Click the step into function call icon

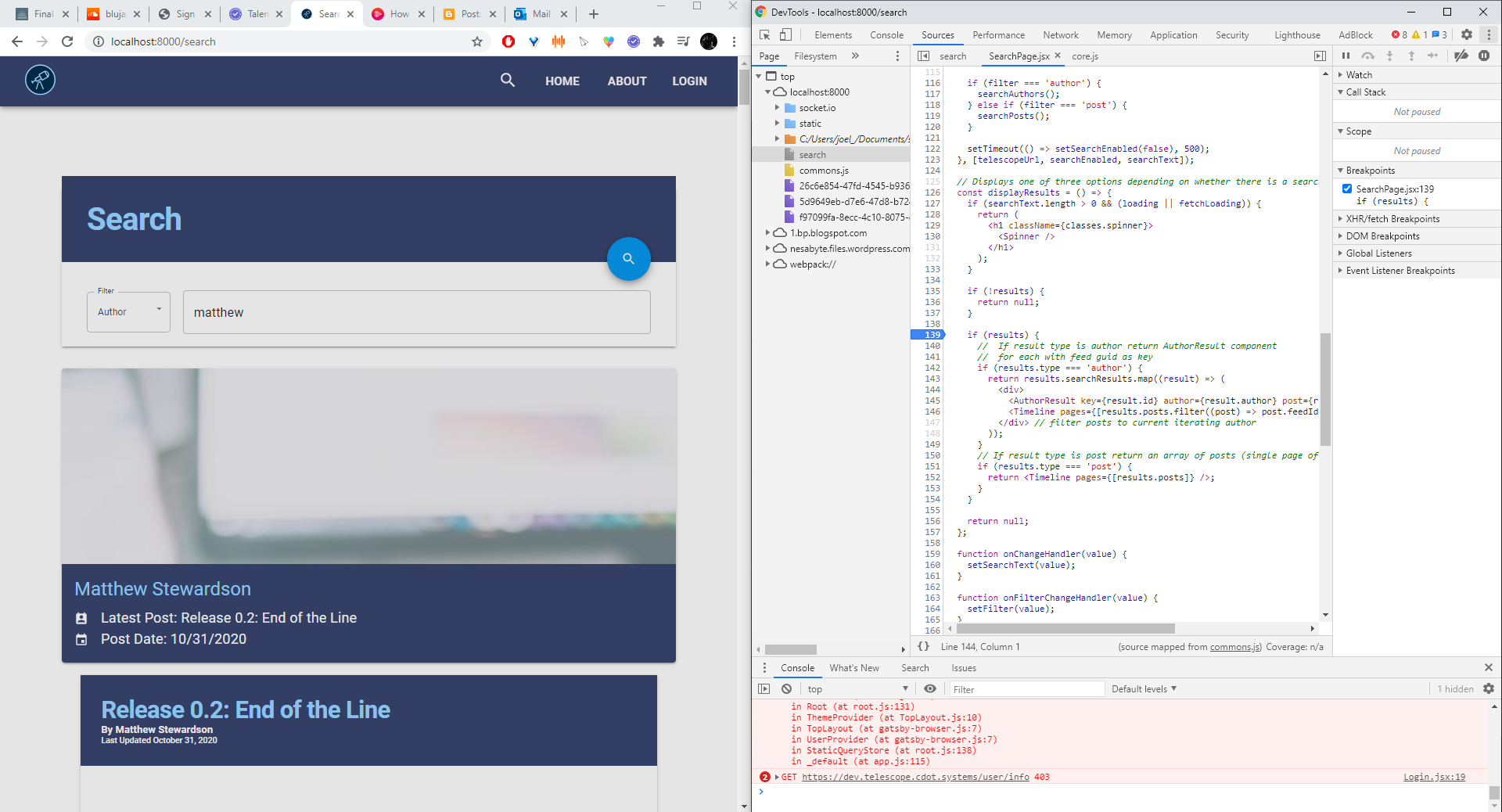(x=1389, y=56)
